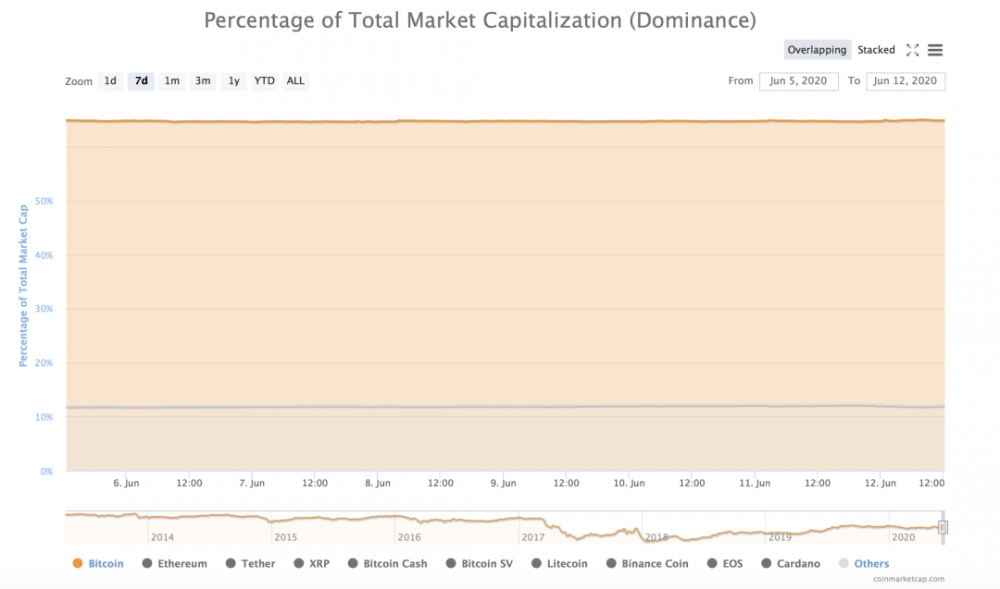Click the Bitcoin legend dot
1000x589 pixels.
coord(78,564)
